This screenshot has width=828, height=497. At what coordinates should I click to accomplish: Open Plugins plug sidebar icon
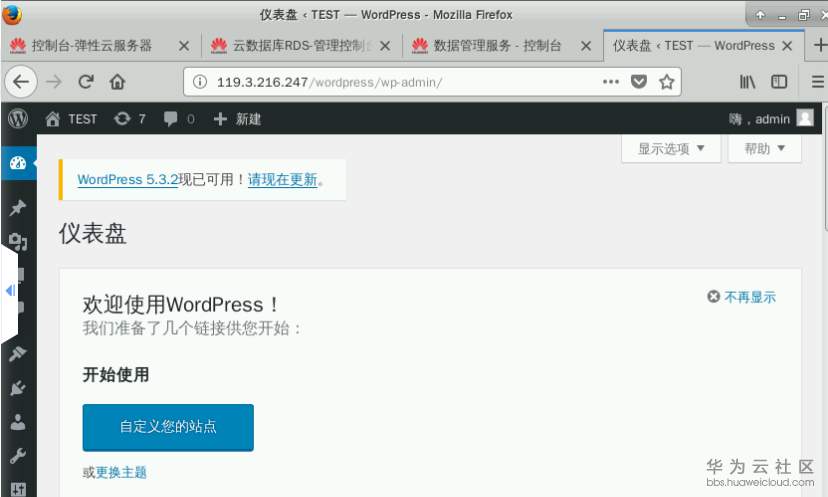18,388
